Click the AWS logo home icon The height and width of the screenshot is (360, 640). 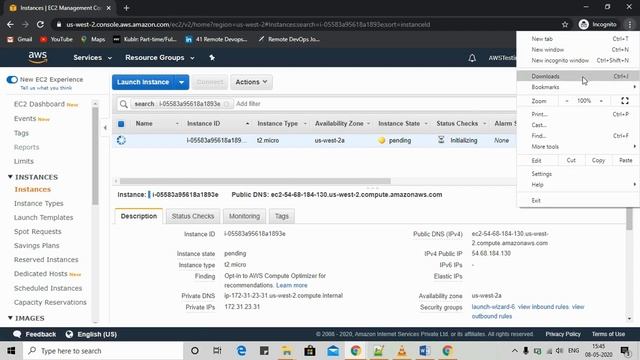[x=38, y=58]
